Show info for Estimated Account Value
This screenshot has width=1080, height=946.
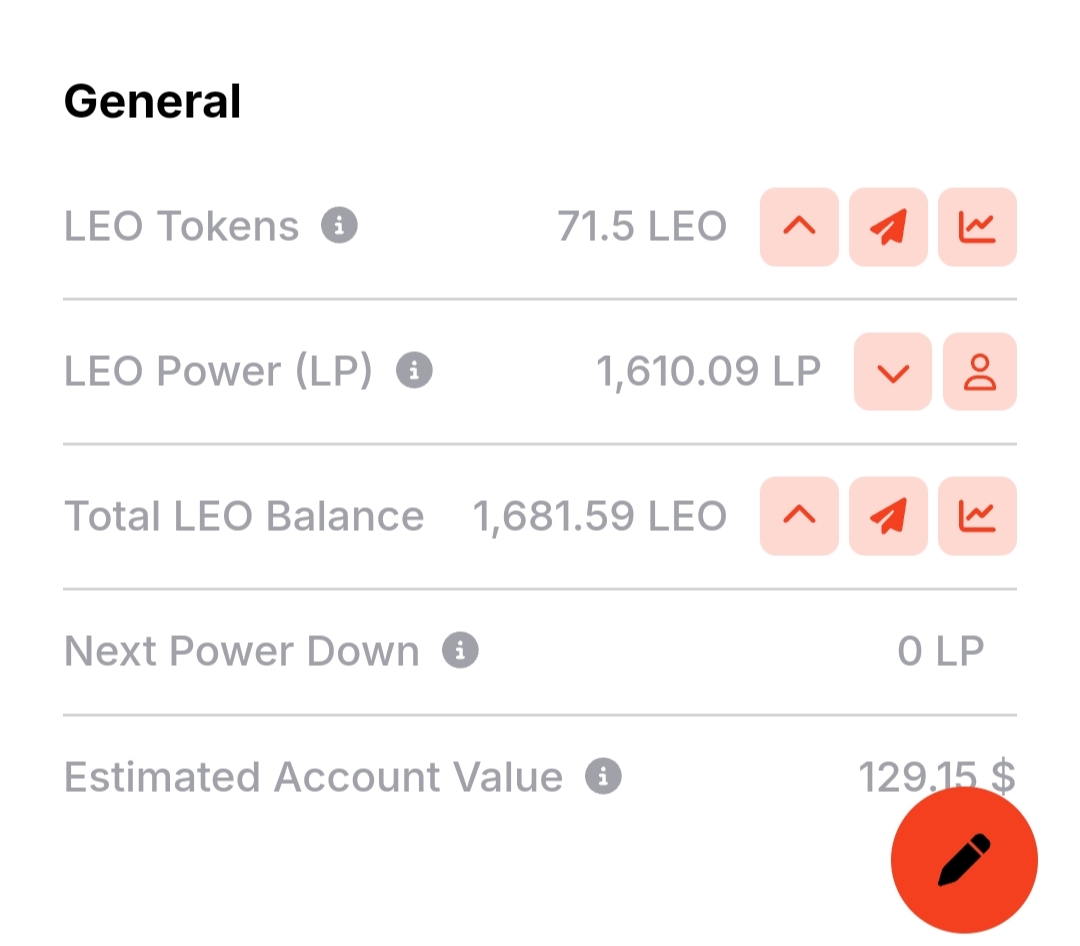click(603, 777)
